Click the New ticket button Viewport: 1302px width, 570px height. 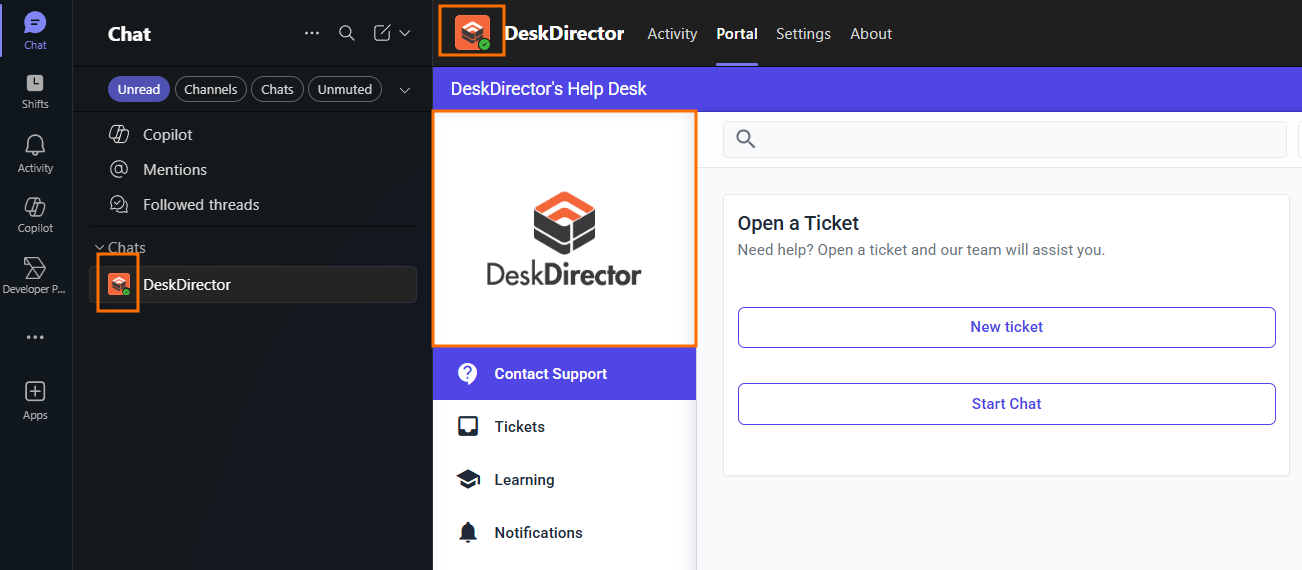[1006, 327]
